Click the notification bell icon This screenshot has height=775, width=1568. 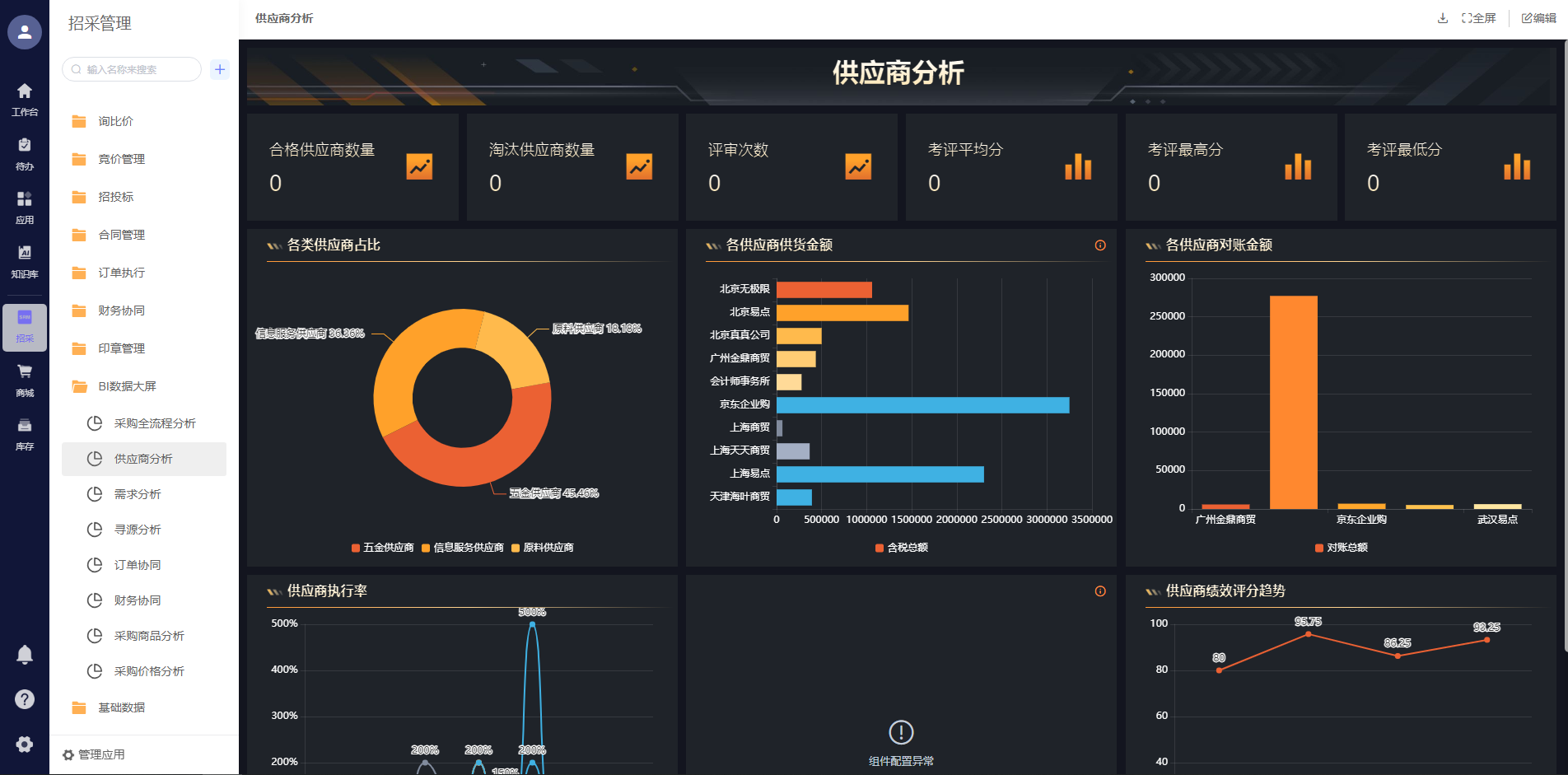[25, 655]
